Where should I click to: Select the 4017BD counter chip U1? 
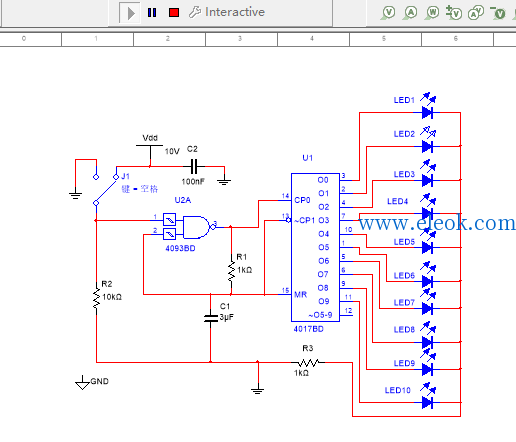(315, 247)
